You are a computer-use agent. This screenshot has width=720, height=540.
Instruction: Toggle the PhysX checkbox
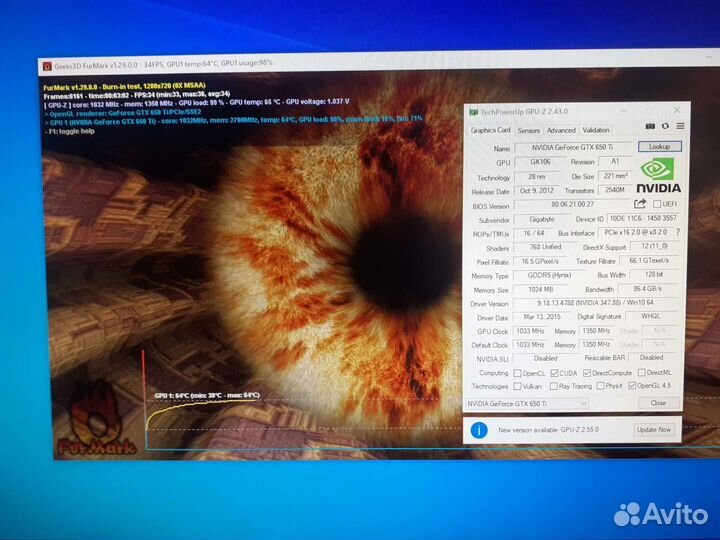[600, 386]
